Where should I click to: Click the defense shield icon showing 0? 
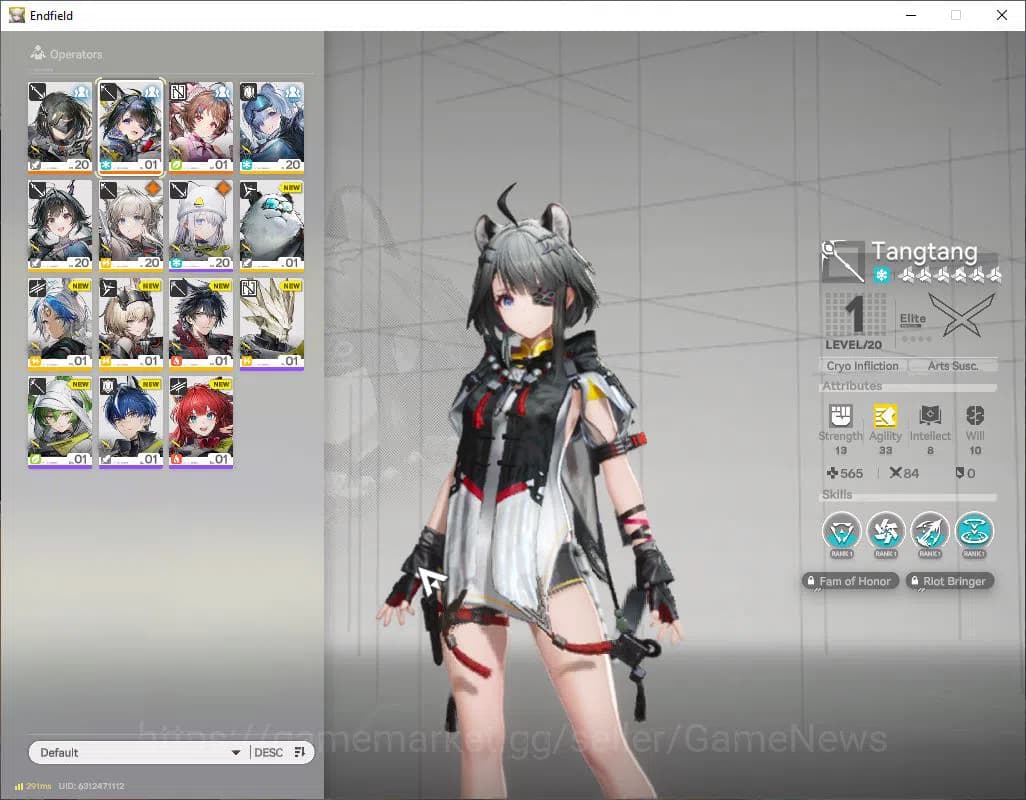tap(959, 473)
